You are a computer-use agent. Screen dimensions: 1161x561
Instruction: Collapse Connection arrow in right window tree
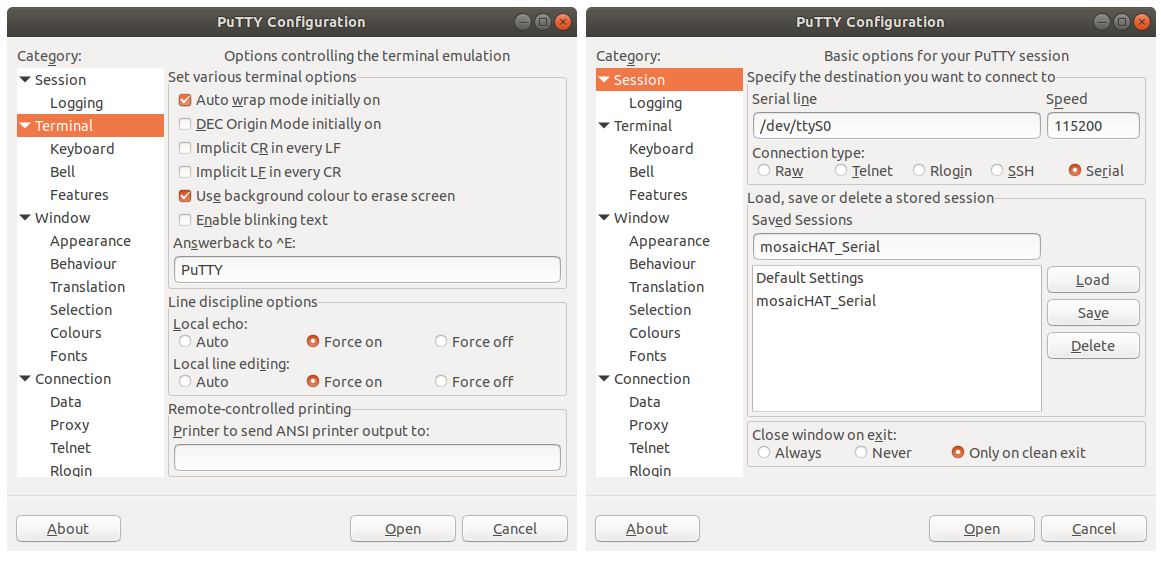point(605,379)
